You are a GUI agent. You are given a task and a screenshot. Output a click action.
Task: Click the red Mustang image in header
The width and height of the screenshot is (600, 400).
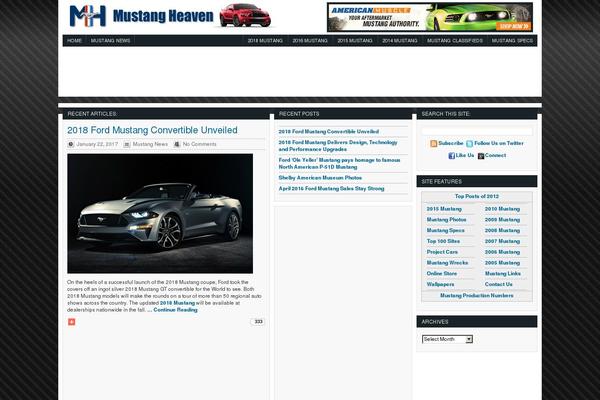[245, 15]
